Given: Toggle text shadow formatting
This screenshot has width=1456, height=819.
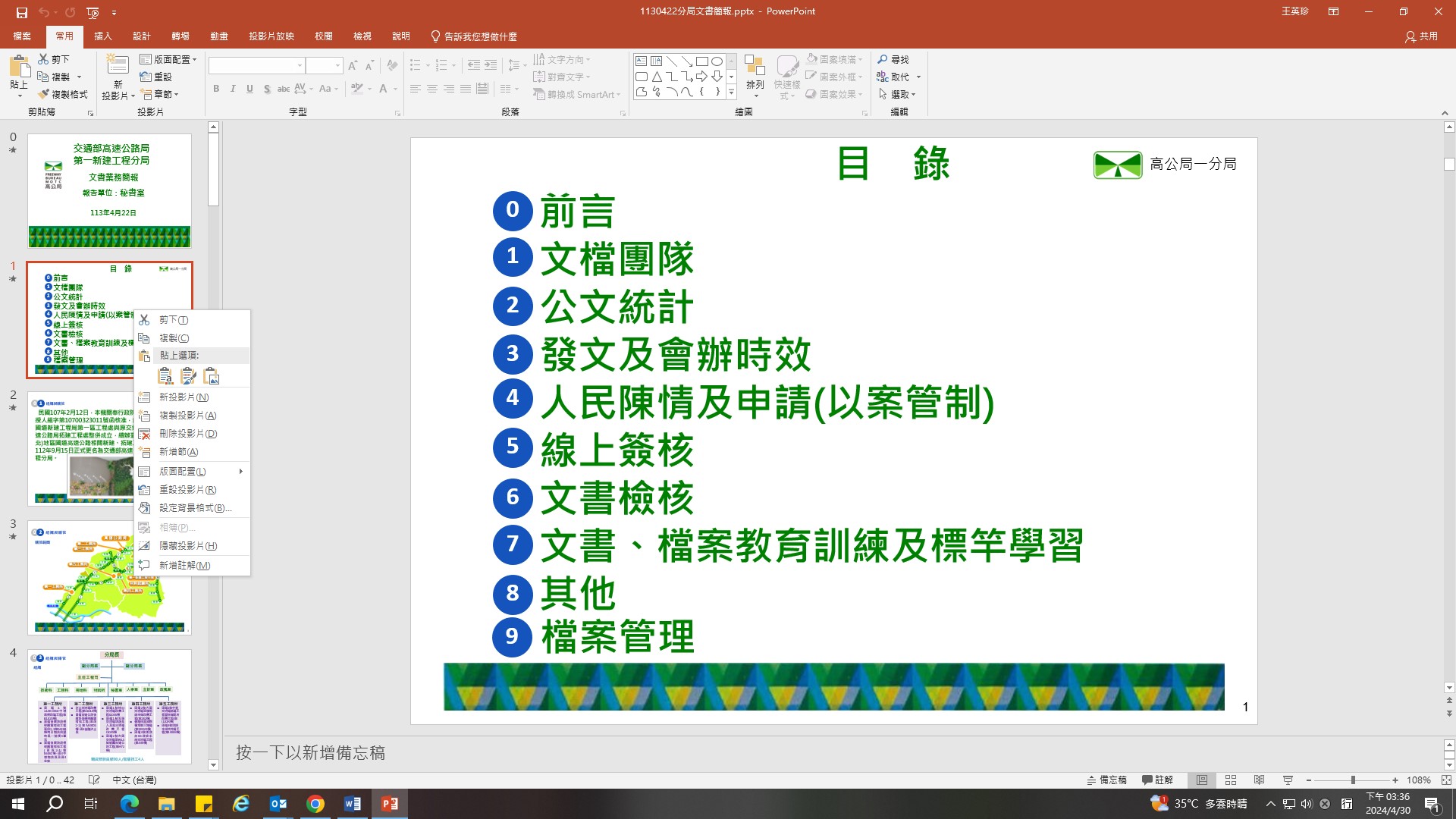Looking at the screenshot, I should pos(267,89).
